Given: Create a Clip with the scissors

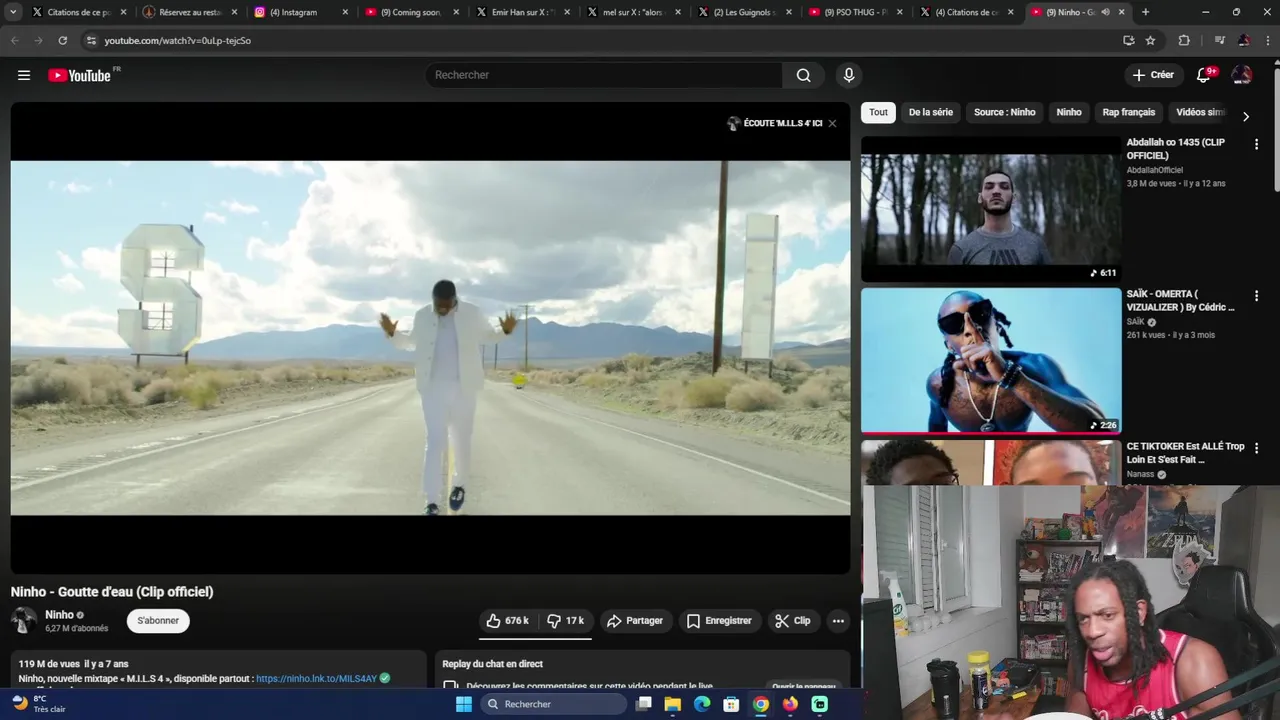Looking at the screenshot, I should click(793, 621).
